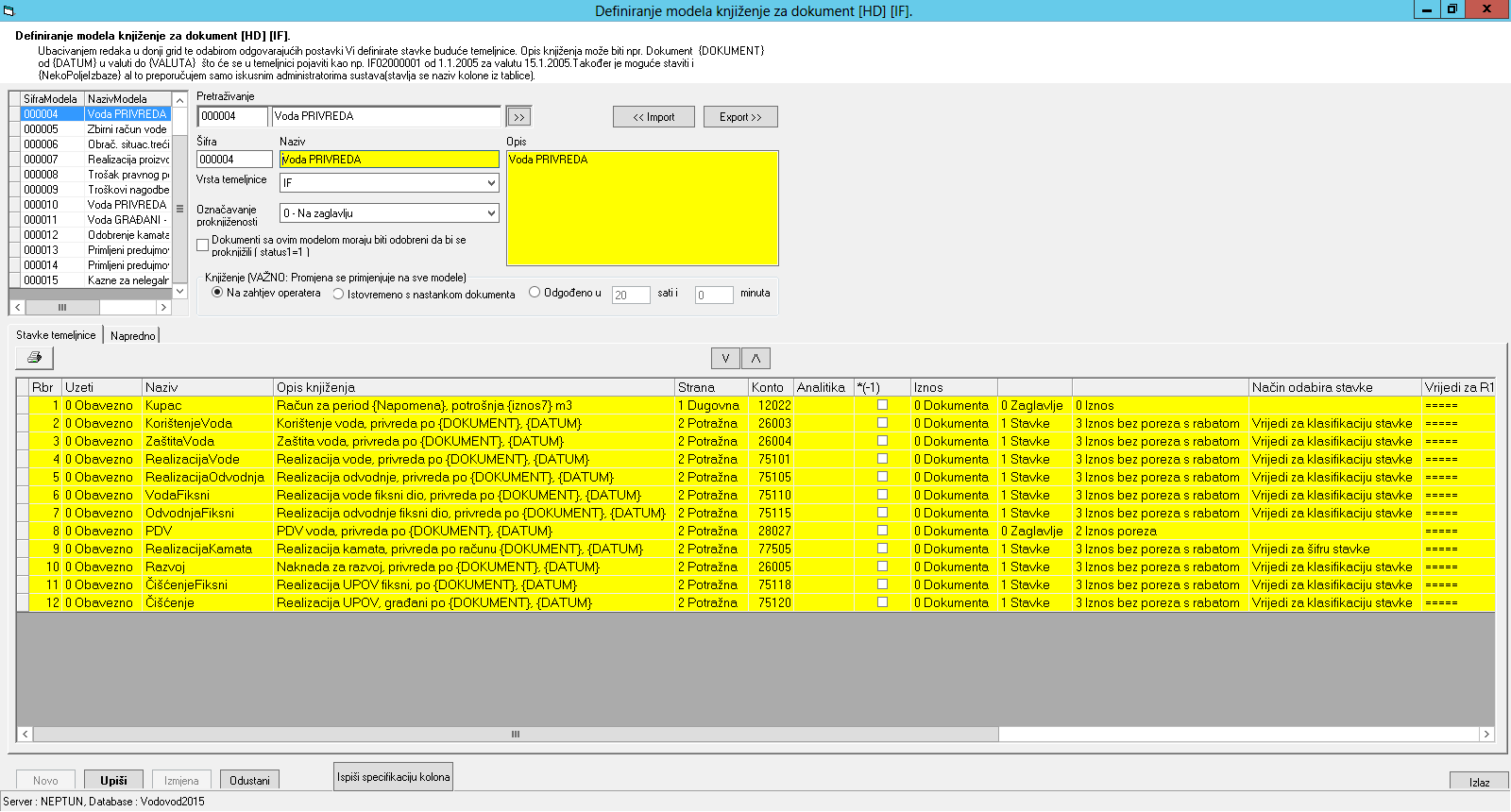Image resolution: width=1511 pixels, height=812 pixels.
Task: Click Vrijedi za šifru stavke cell
Action: [1334, 549]
